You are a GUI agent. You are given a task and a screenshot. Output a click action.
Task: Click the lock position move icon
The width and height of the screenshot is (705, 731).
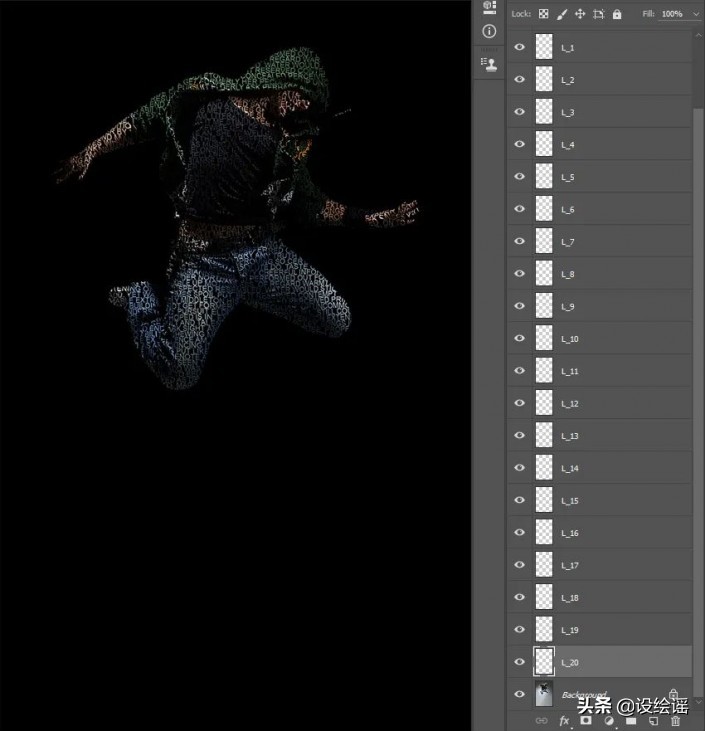(580, 14)
